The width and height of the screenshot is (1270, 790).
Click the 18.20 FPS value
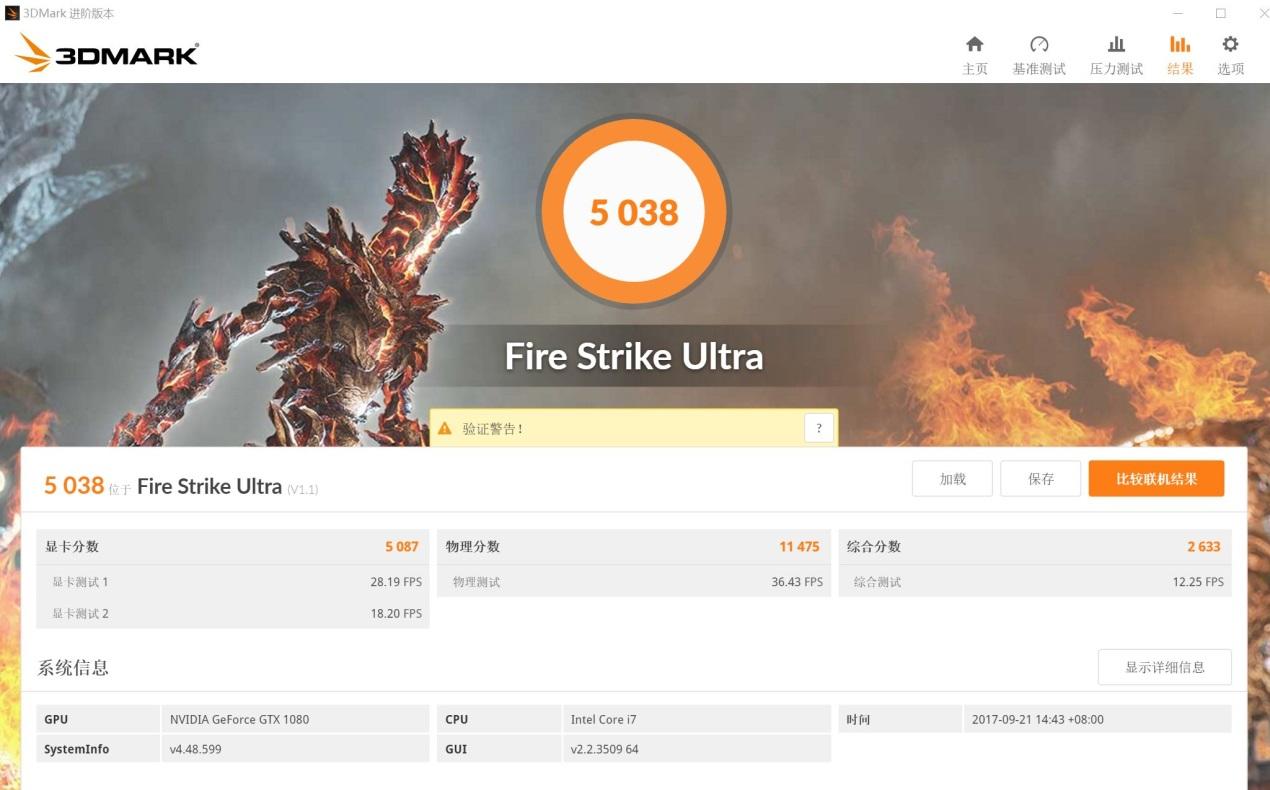[x=396, y=613]
